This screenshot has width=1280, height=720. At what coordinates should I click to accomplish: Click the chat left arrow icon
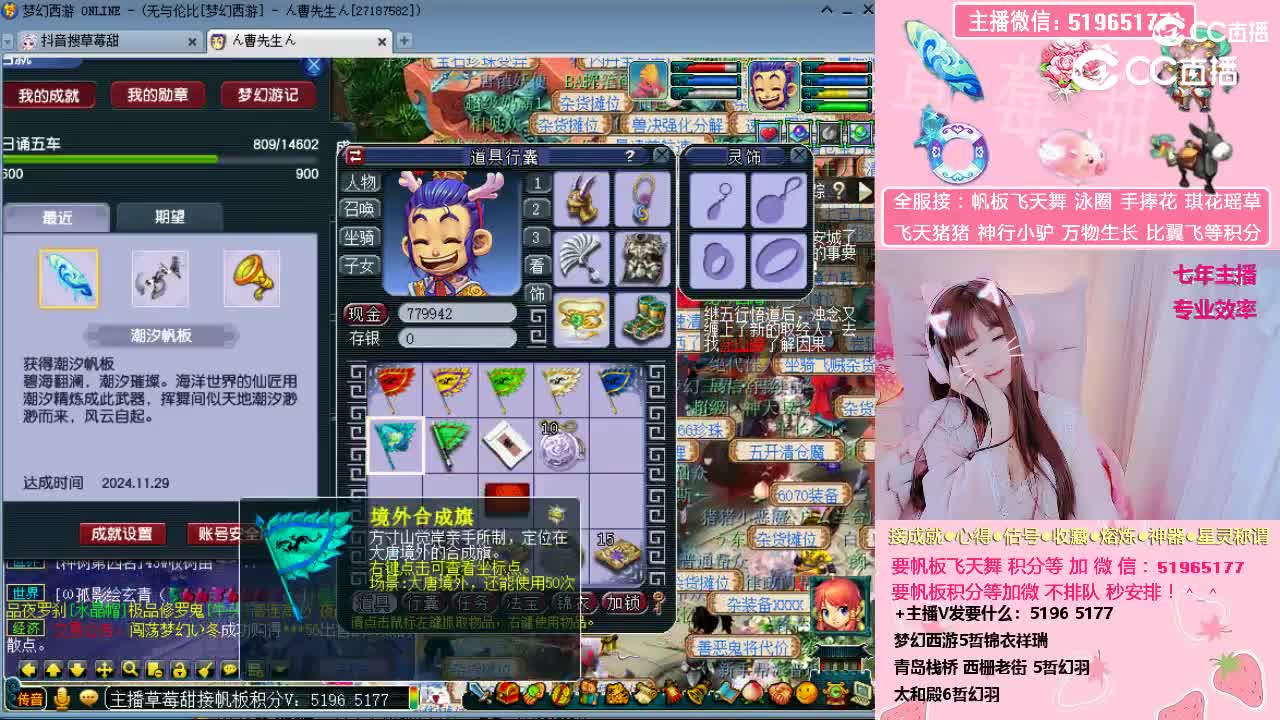pos(29,669)
